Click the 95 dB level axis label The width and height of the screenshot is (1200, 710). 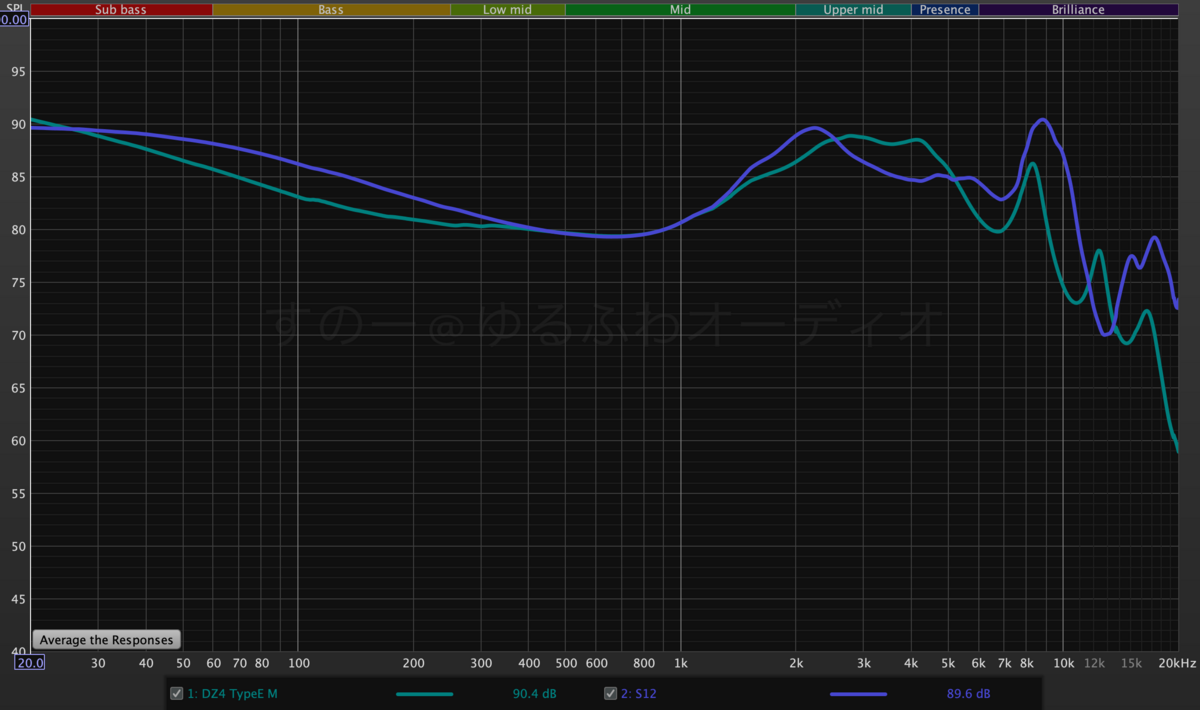tap(17, 72)
